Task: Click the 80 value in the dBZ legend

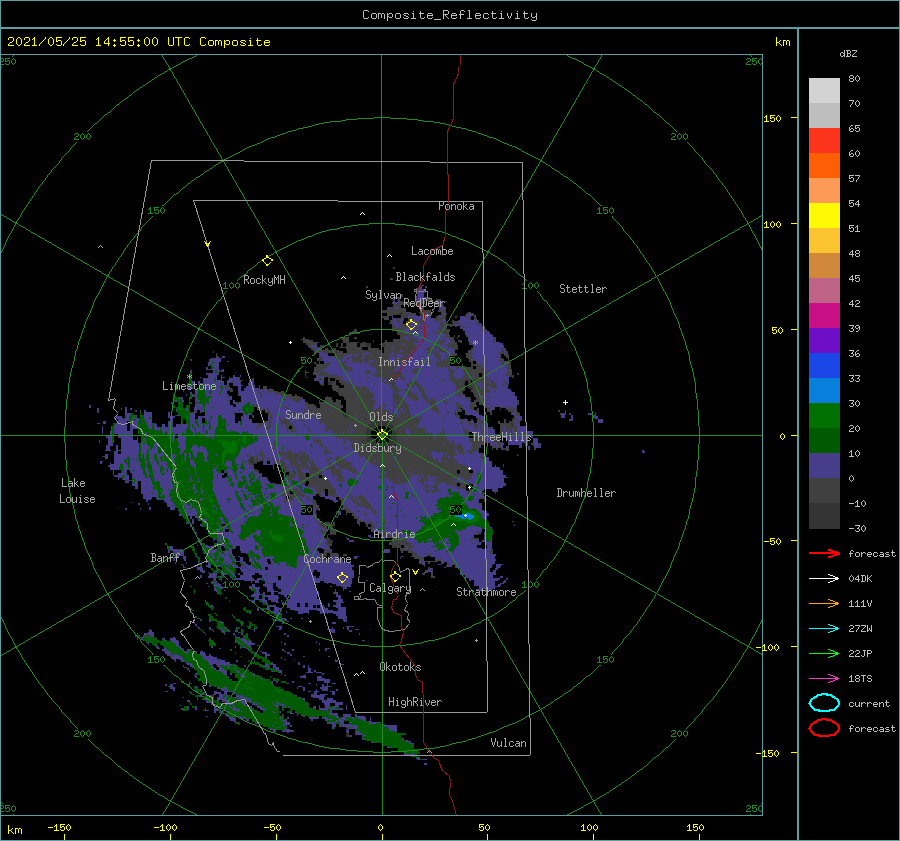Action: click(x=854, y=79)
